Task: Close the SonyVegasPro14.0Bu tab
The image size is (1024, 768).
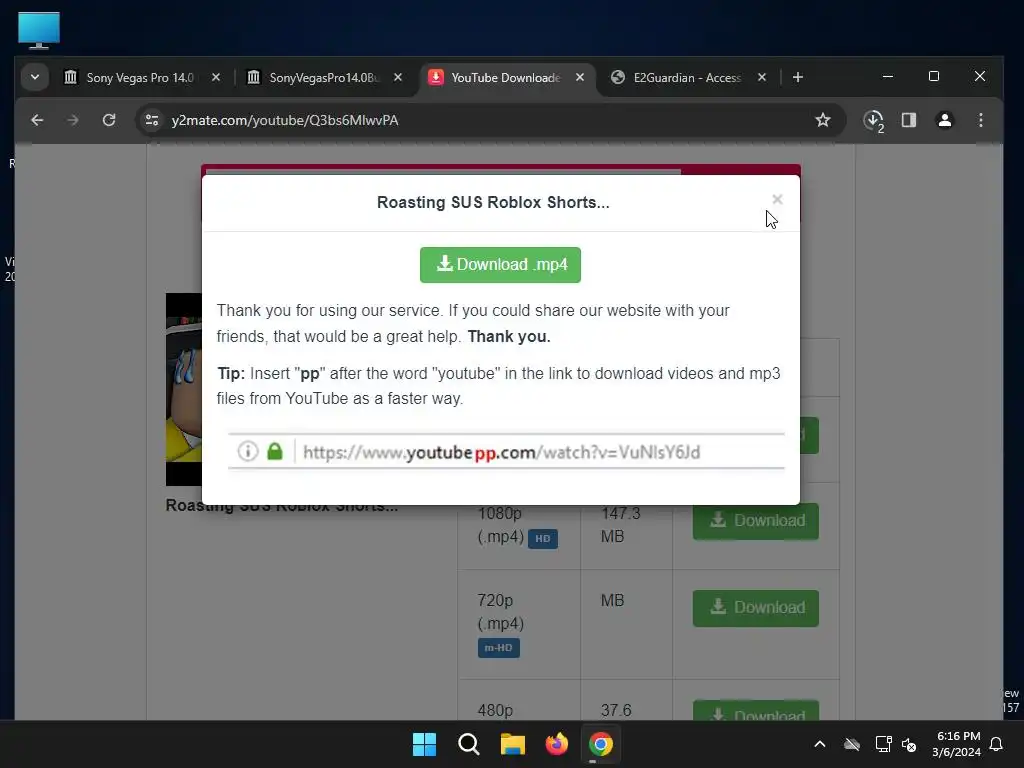Action: pos(398,77)
